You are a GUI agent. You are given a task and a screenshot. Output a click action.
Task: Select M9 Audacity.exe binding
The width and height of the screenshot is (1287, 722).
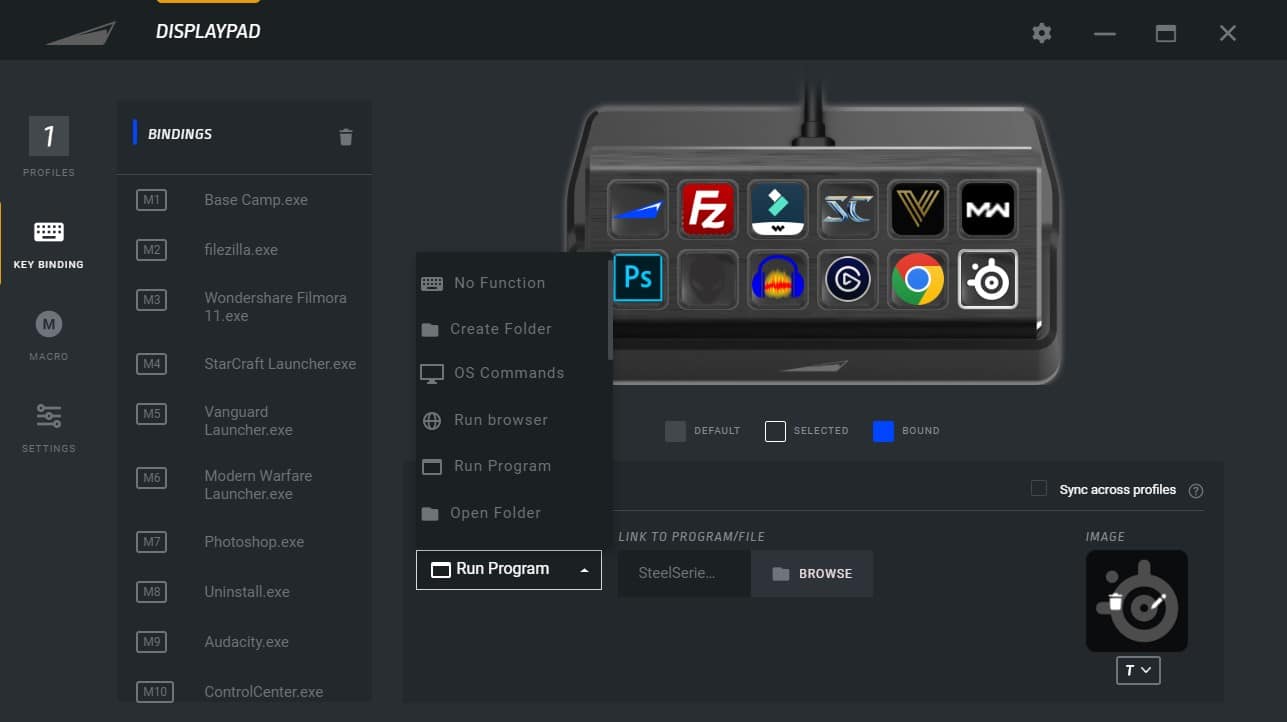pos(244,642)
